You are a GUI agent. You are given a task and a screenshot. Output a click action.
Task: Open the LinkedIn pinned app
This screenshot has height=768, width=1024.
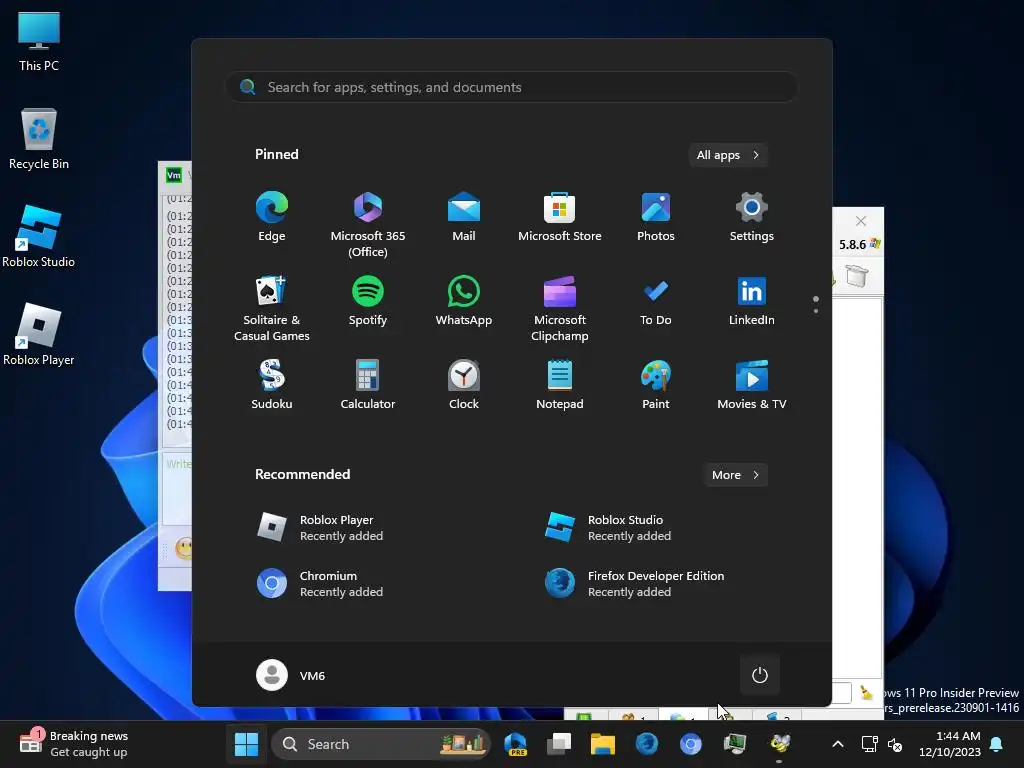click(752, 301)
